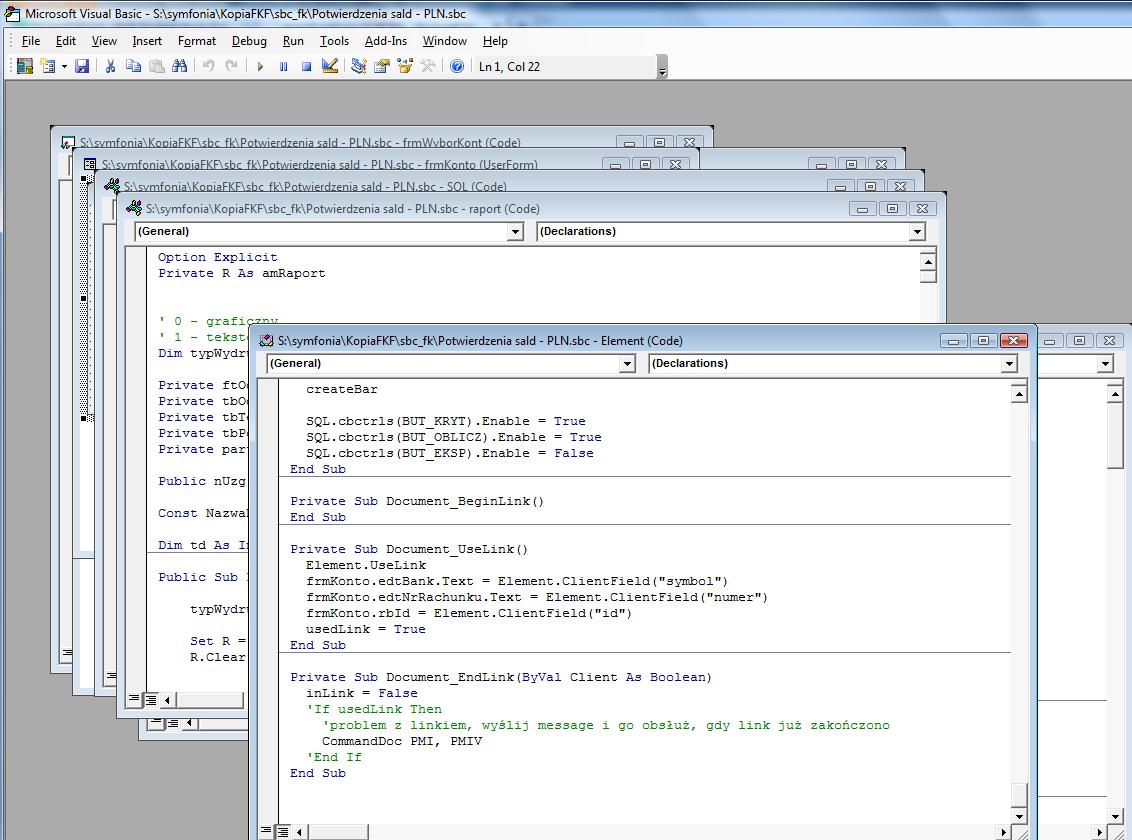Click the Help question mark icon
1132x840 pixels.
pyautogui.click(x=457, y=66)
